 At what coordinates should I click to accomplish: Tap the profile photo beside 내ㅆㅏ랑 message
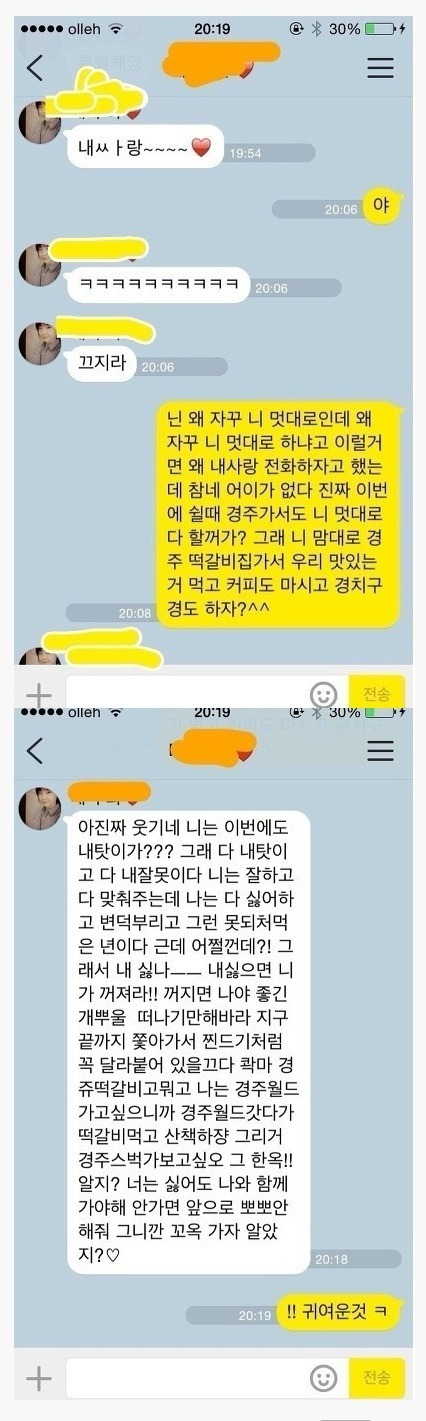[42, 124]
